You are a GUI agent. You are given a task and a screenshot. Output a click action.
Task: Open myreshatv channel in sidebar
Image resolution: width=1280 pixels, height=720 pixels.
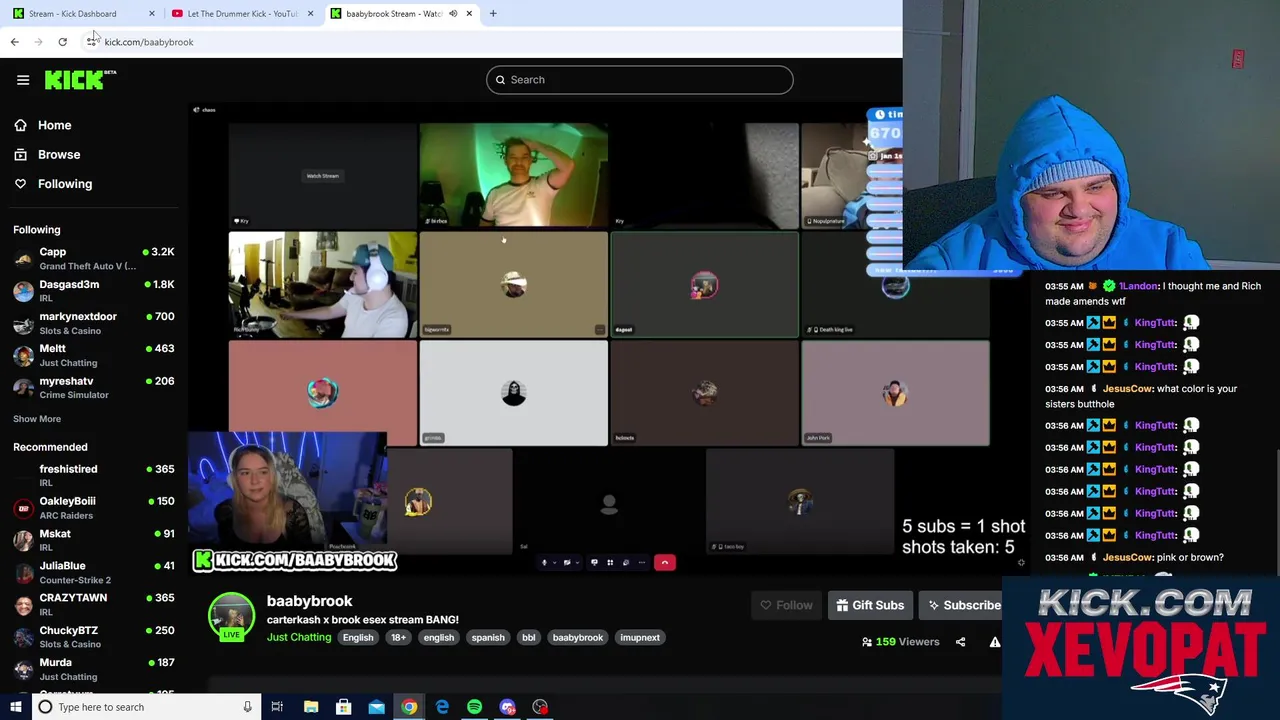94,387
